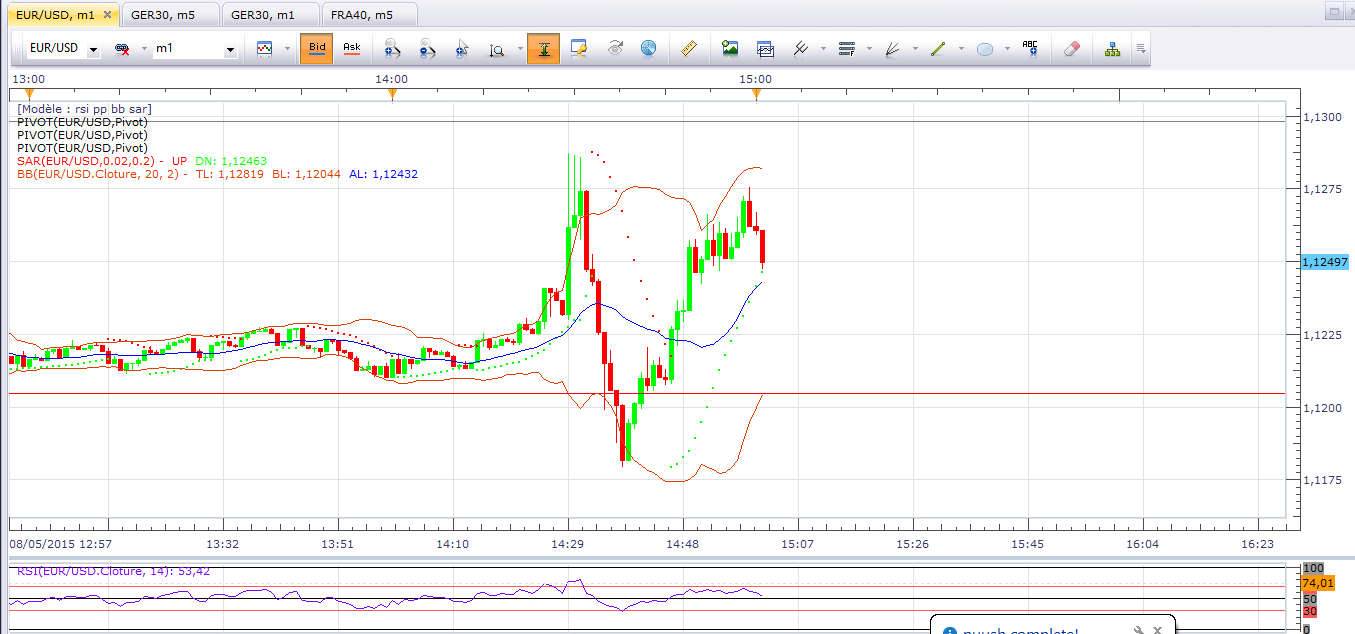
Task: Select the pitchfork drawing tool
Action: [x=801, y=48]
